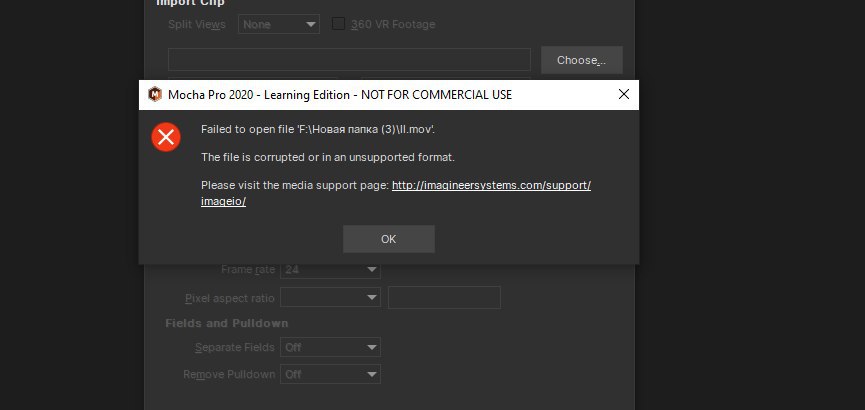Click the Choose... button in Import Clip

pyautogui.click(x=581, y=60)
